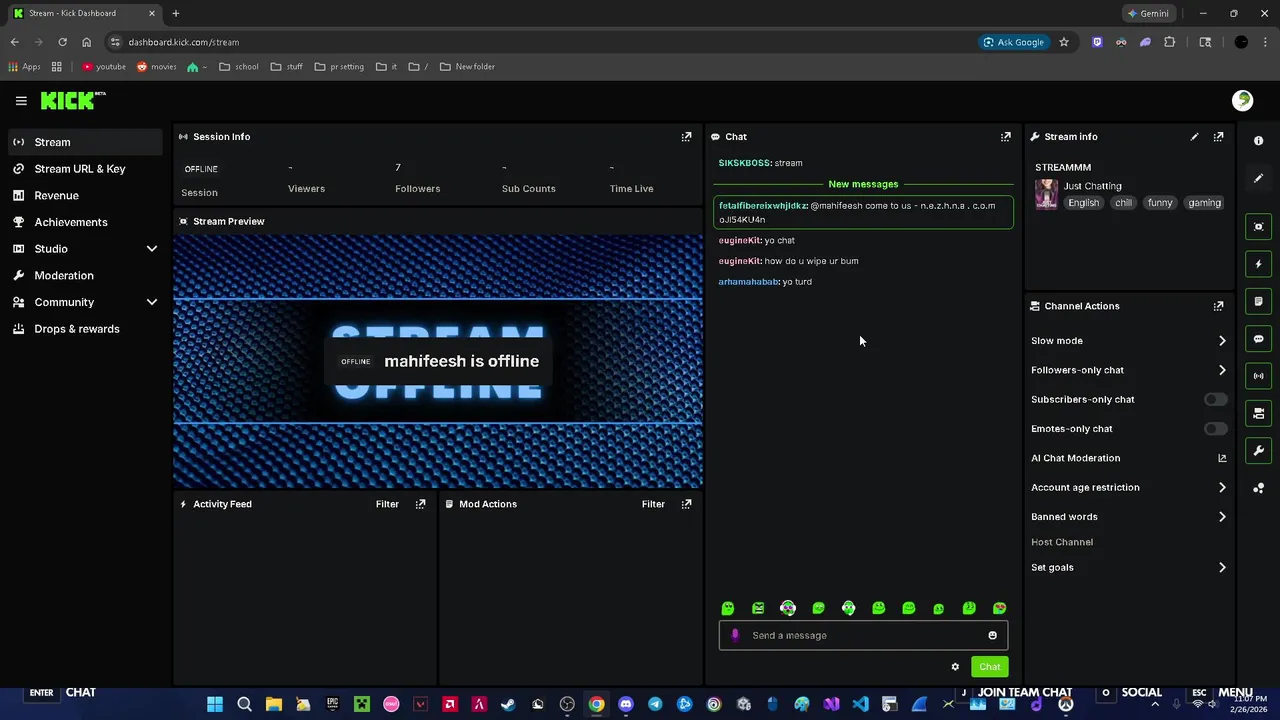Open the user profile avatar menu

(x=1242, y=100)
